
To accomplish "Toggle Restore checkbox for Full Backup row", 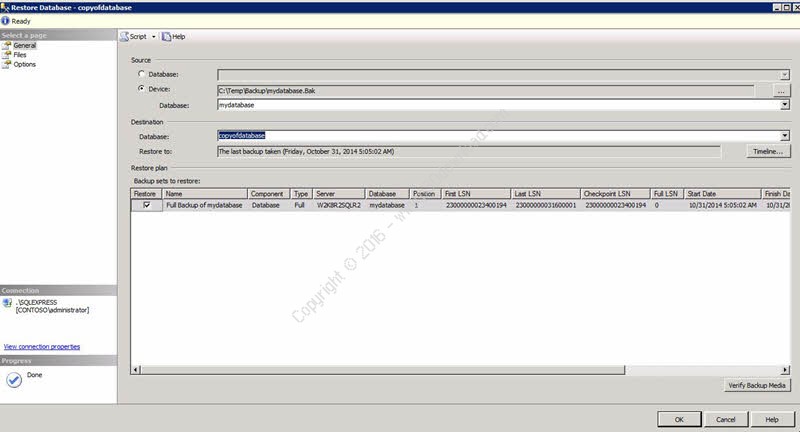I will click(x=147, y=205).
